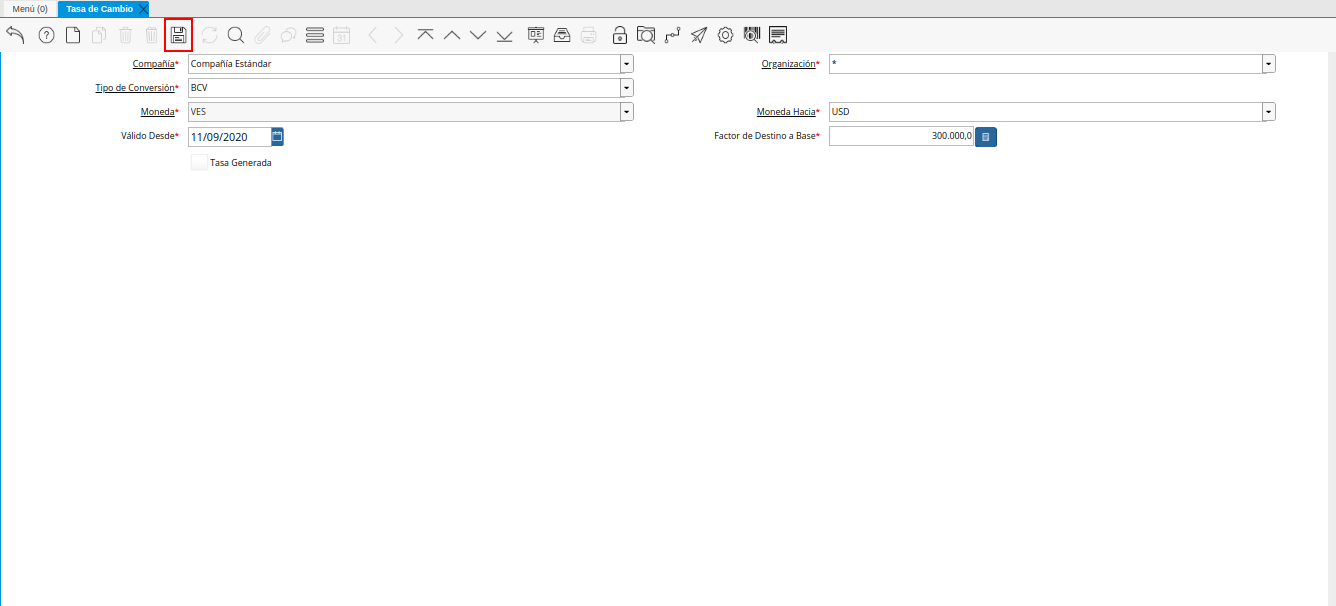The height and width of the screenshot is (606, 1336).
Task: Expand the Moneda dropdown arrow
Action: point(627,112)
